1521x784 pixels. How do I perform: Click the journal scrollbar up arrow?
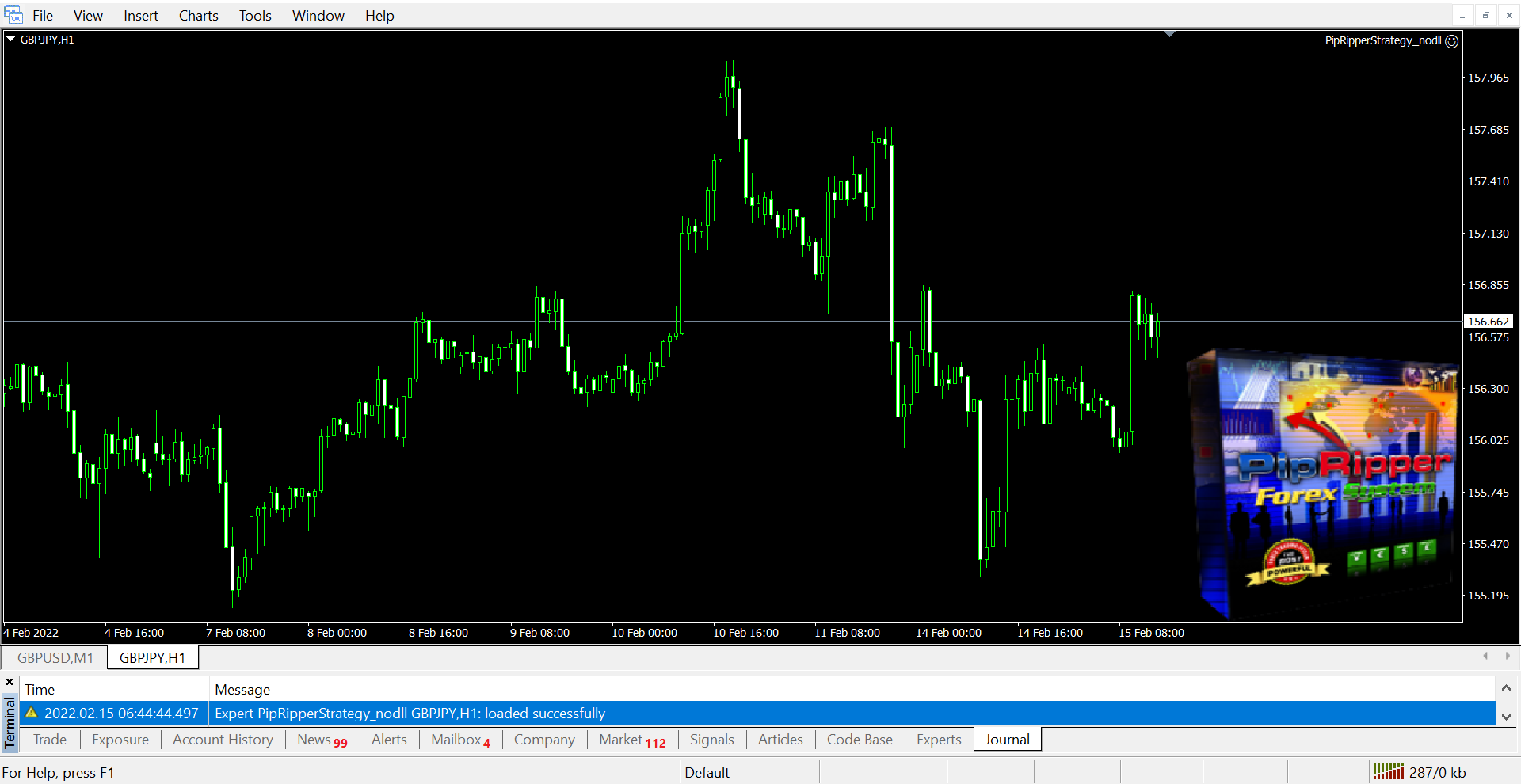[x=1506, y=688]
